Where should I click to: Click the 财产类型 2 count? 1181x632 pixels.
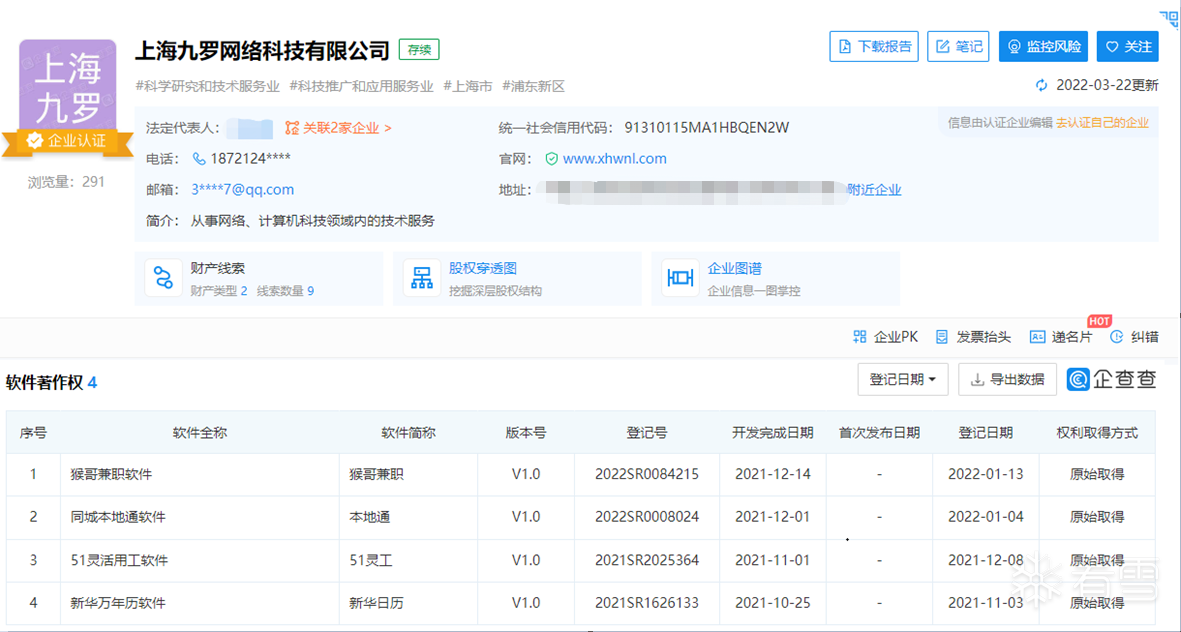pos(244,291)
